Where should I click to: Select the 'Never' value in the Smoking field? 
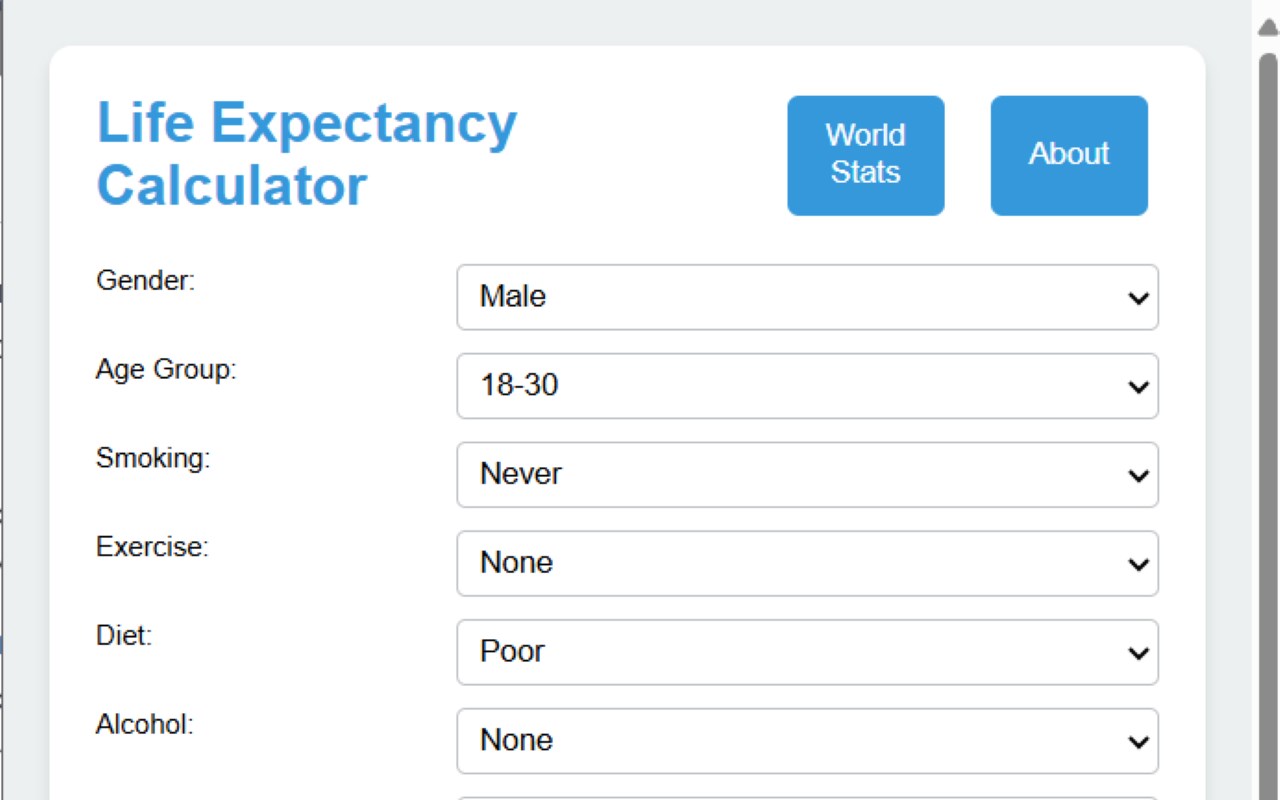click(x=521, y=474)
